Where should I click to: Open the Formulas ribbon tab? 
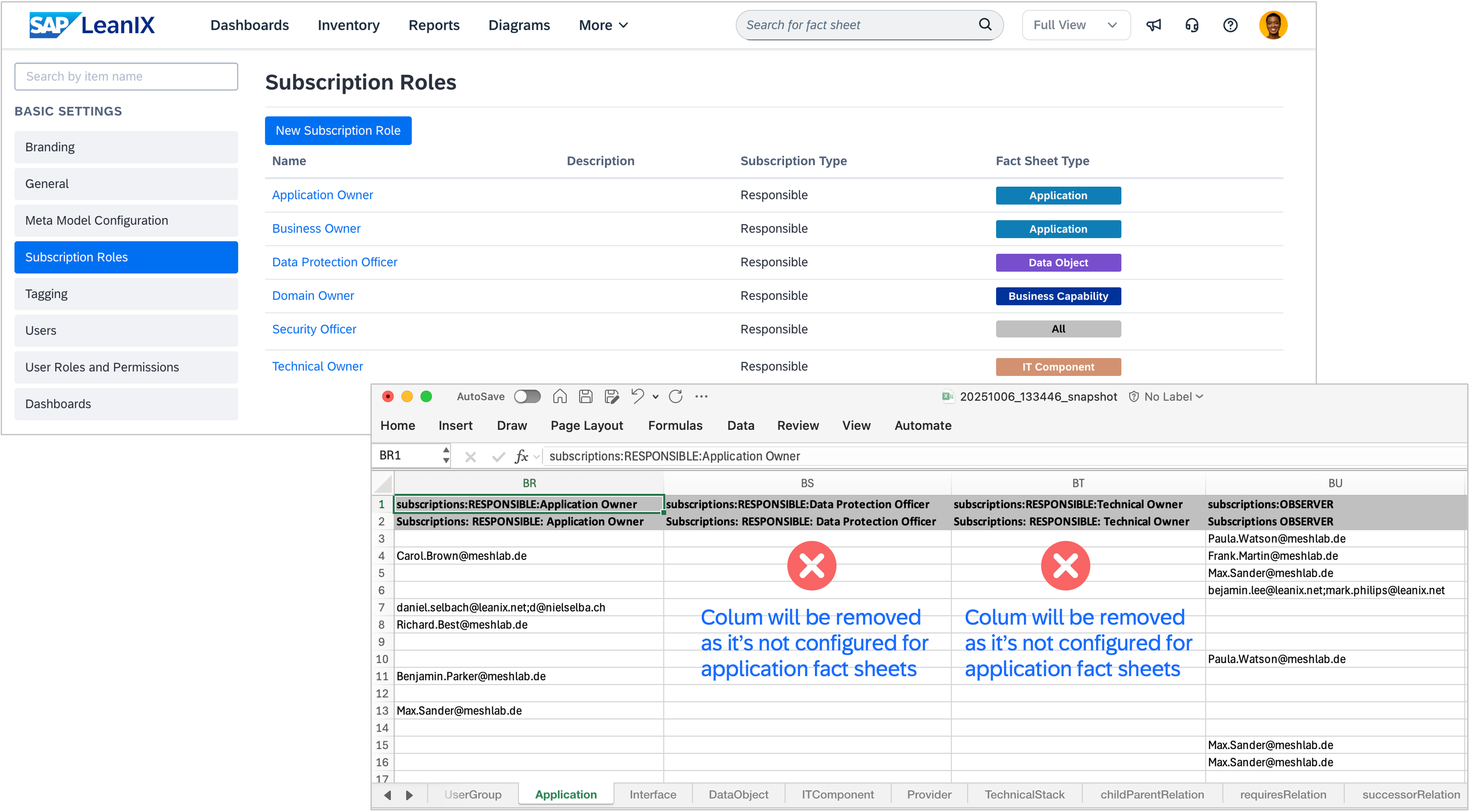click(675, 426)
